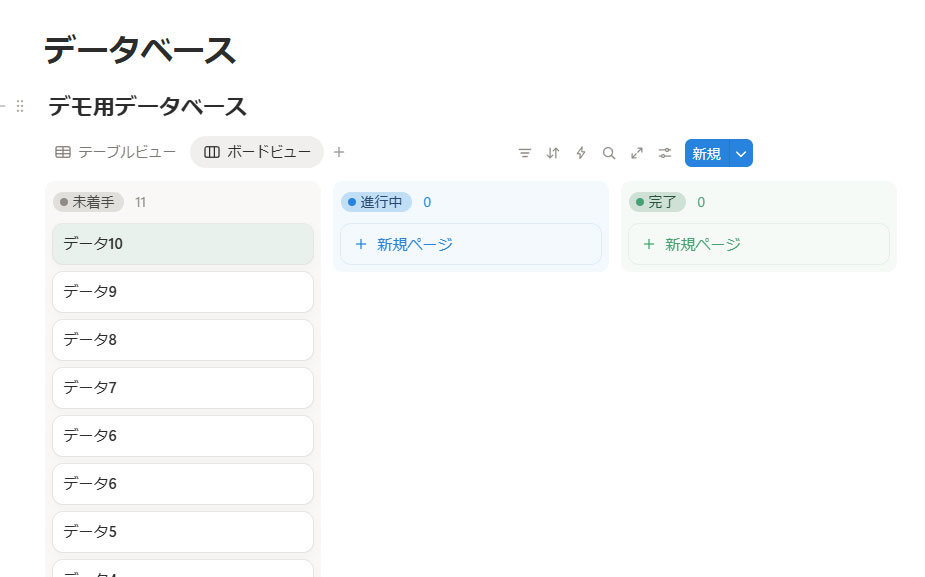Open the データ10 card
This screenshot has width=925, height=577.
pyautogui.click(x=183, y=243)
